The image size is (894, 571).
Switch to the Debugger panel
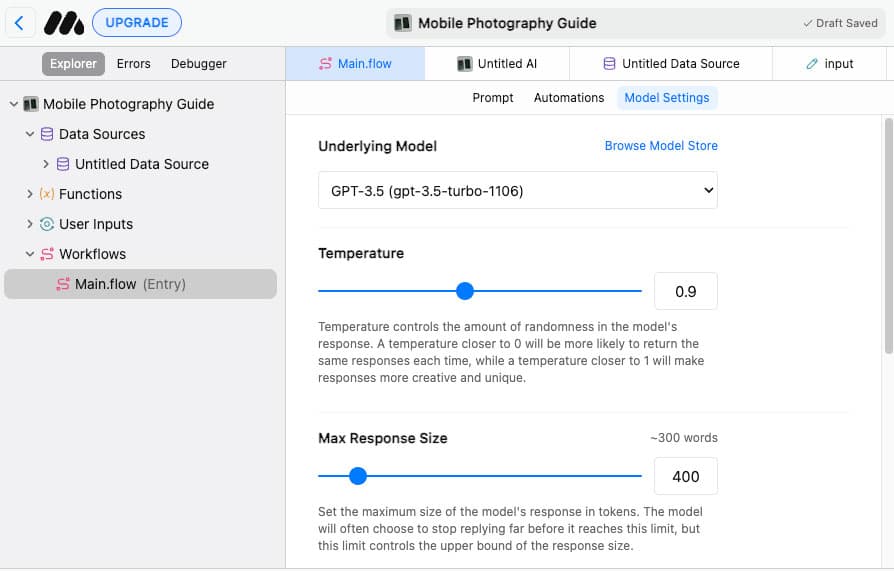[198, 64]
